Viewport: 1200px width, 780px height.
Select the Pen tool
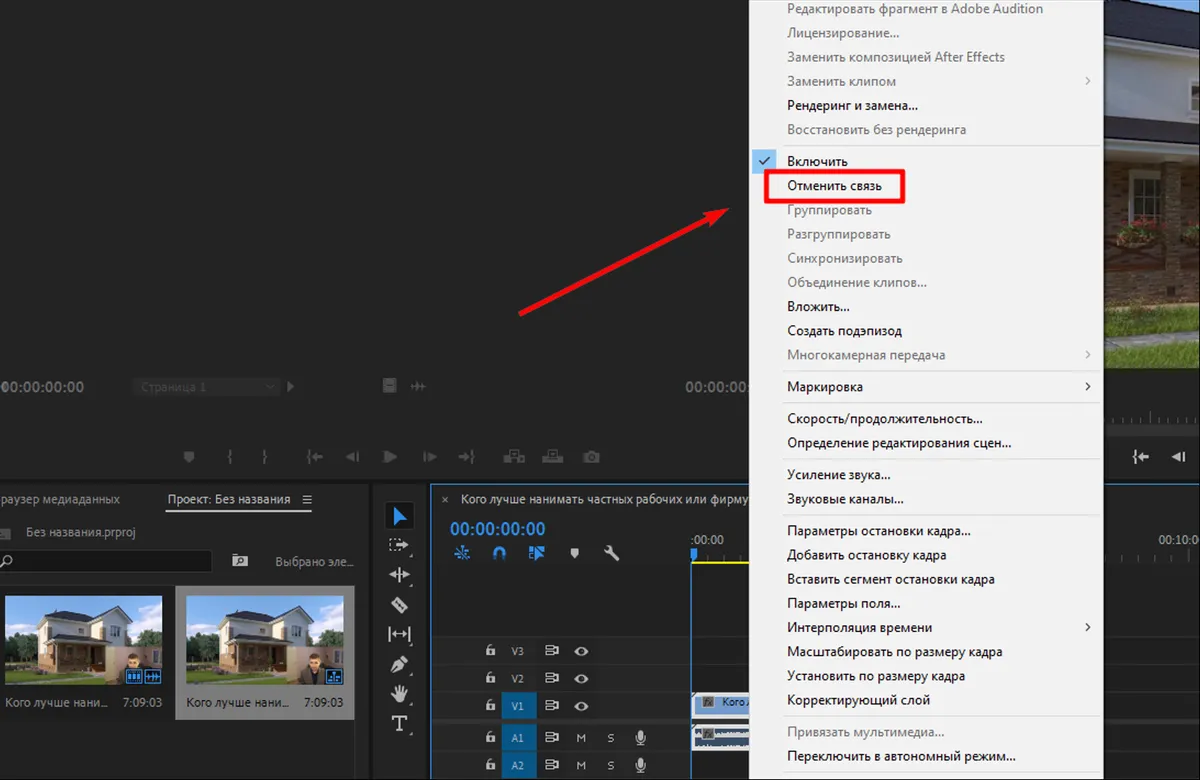[x=399, y=664]
